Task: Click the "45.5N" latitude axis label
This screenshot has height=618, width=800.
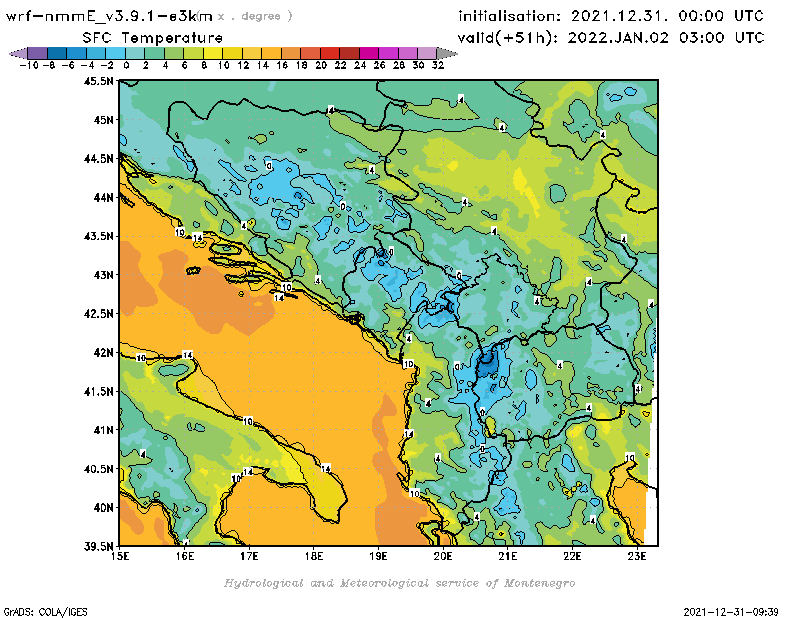Action: (x=98, y=81)
